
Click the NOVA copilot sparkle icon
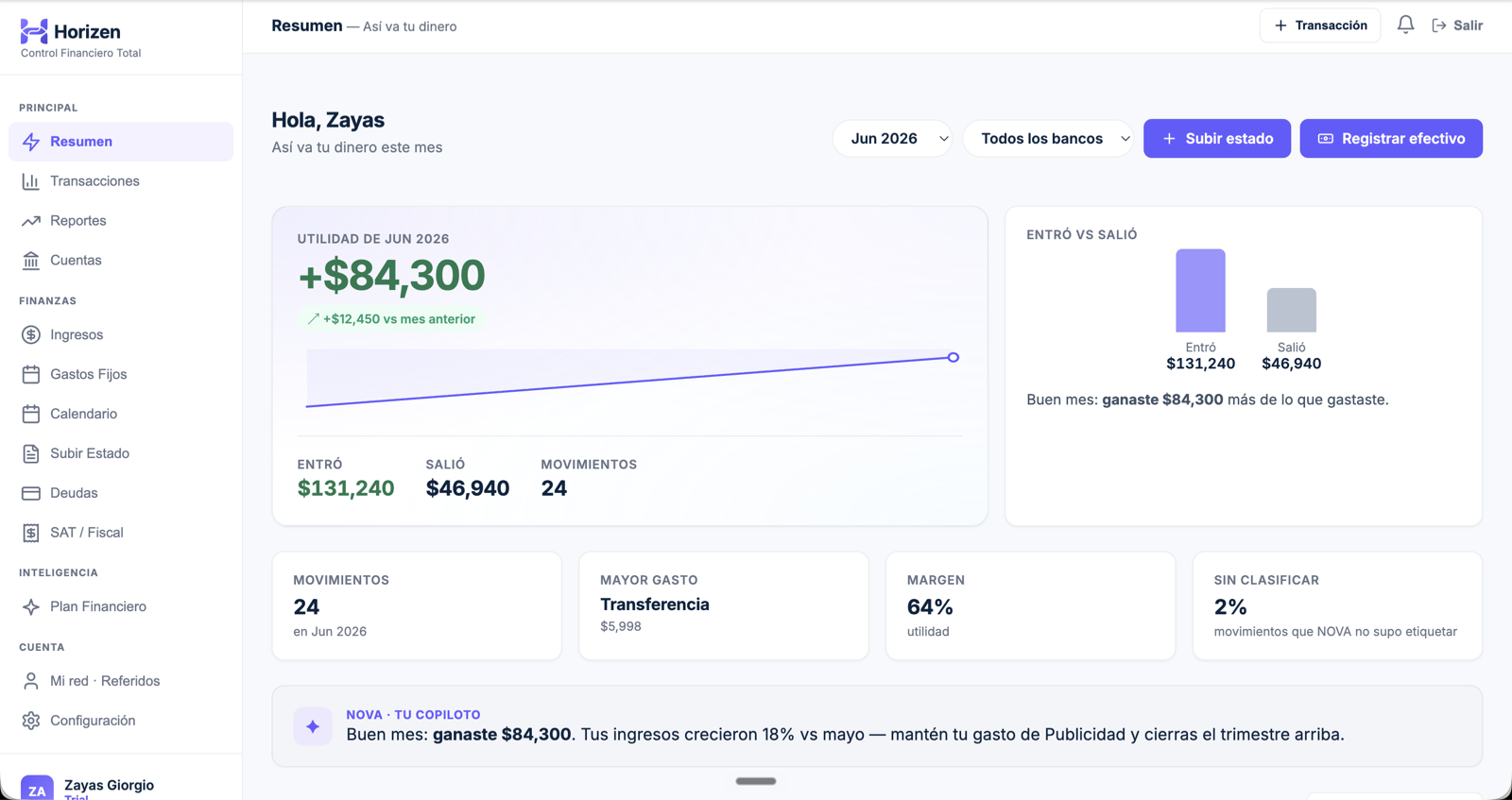(x=313, y=726)
